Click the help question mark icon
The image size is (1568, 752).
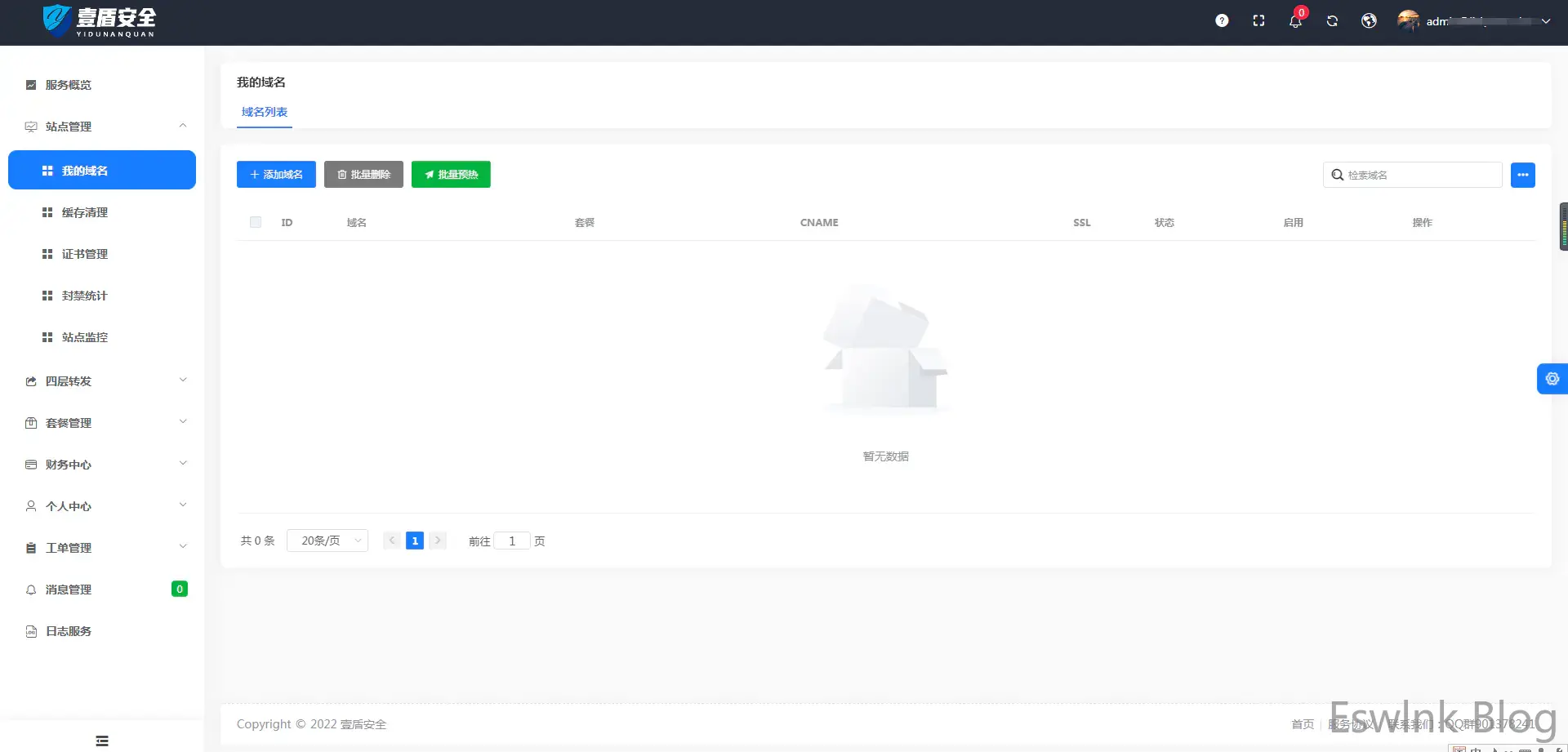(x=1222, y=21)
